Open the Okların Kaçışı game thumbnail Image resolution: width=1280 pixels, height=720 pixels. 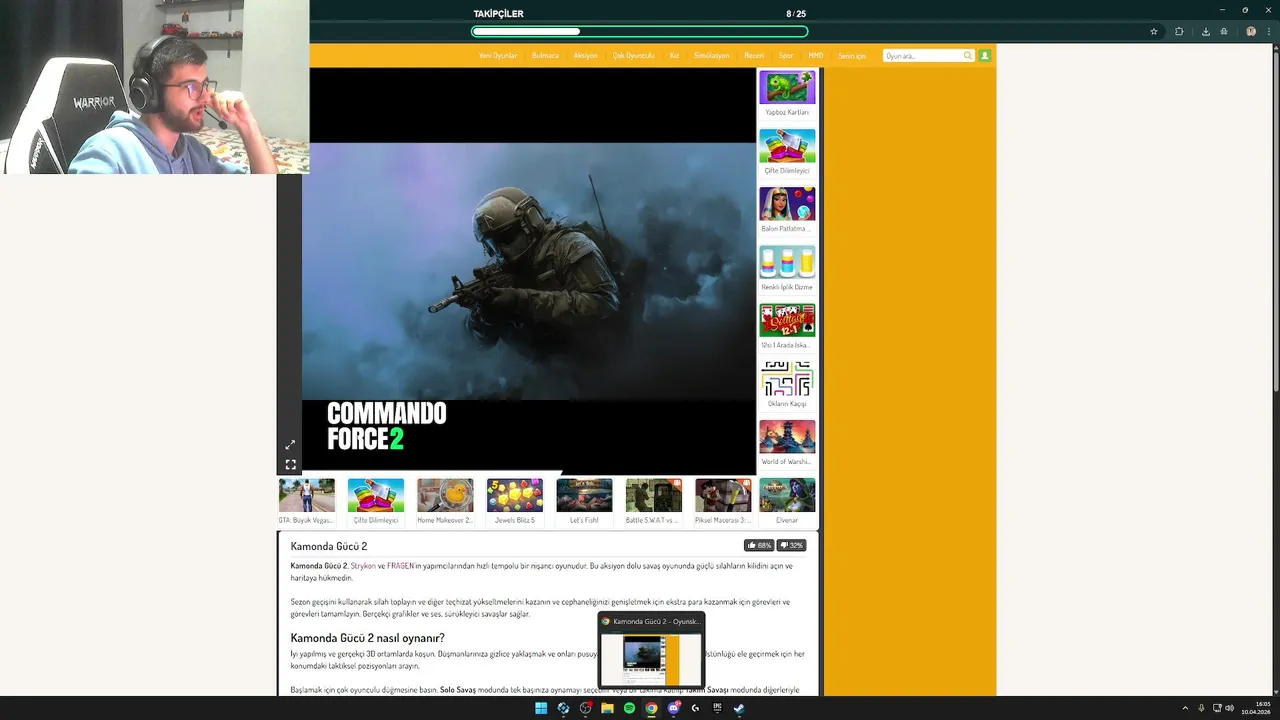click(x=787, y=379)
